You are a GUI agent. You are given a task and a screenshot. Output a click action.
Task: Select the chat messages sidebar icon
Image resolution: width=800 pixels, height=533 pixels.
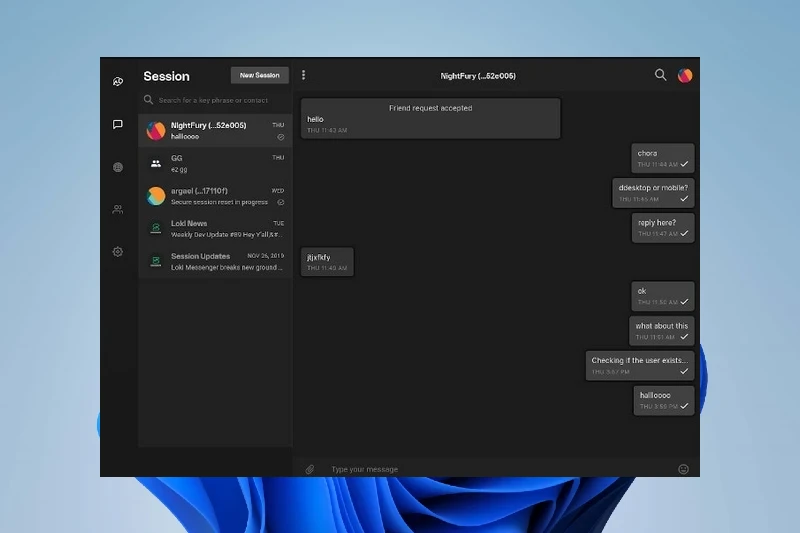(118, 124)
